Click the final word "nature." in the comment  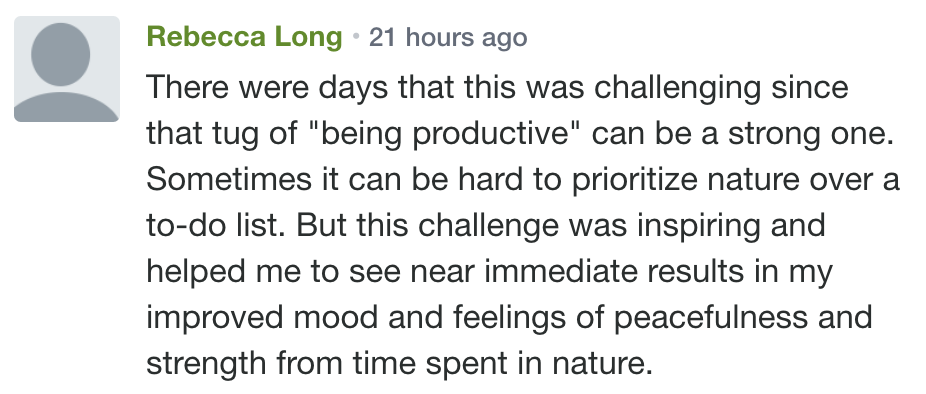pos(602,363)
